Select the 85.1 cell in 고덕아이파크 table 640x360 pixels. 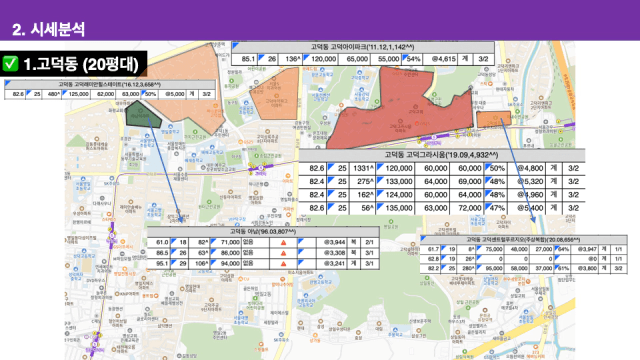244,59
